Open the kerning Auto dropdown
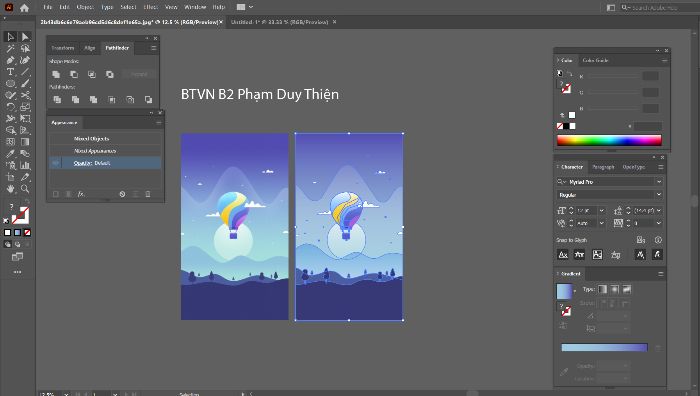 [x=601, y=223]
